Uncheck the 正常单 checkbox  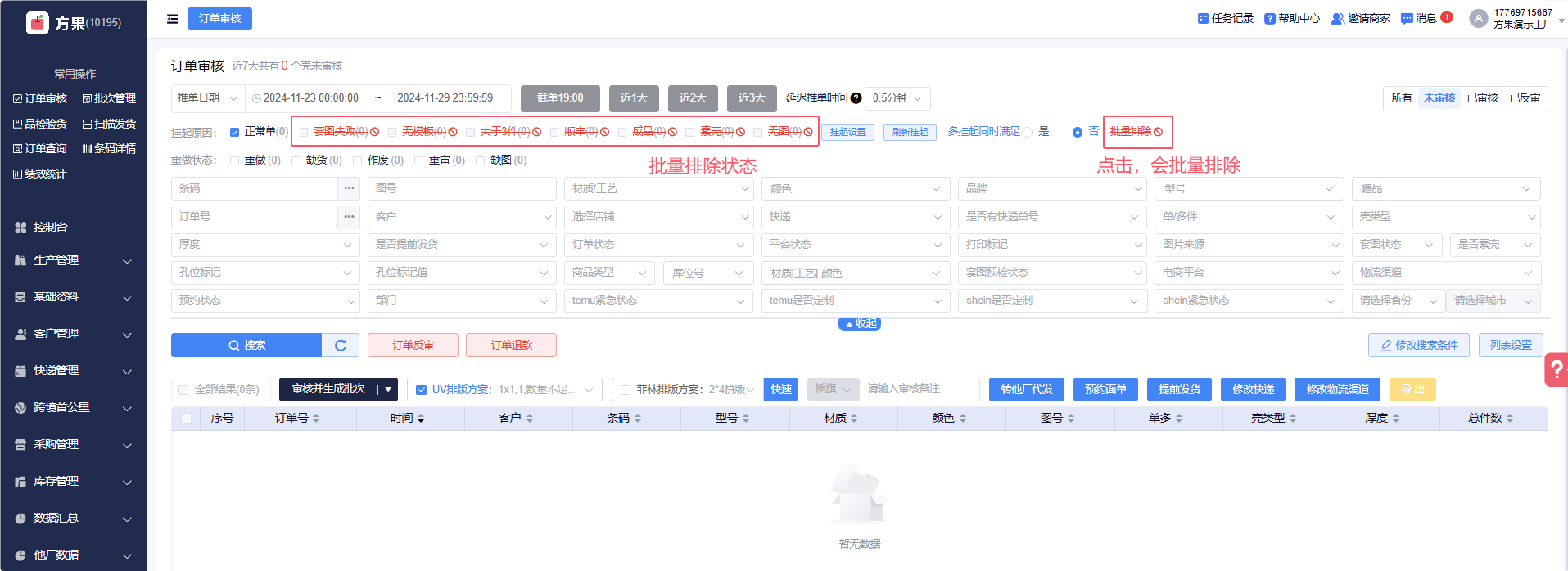coord(235,132)
